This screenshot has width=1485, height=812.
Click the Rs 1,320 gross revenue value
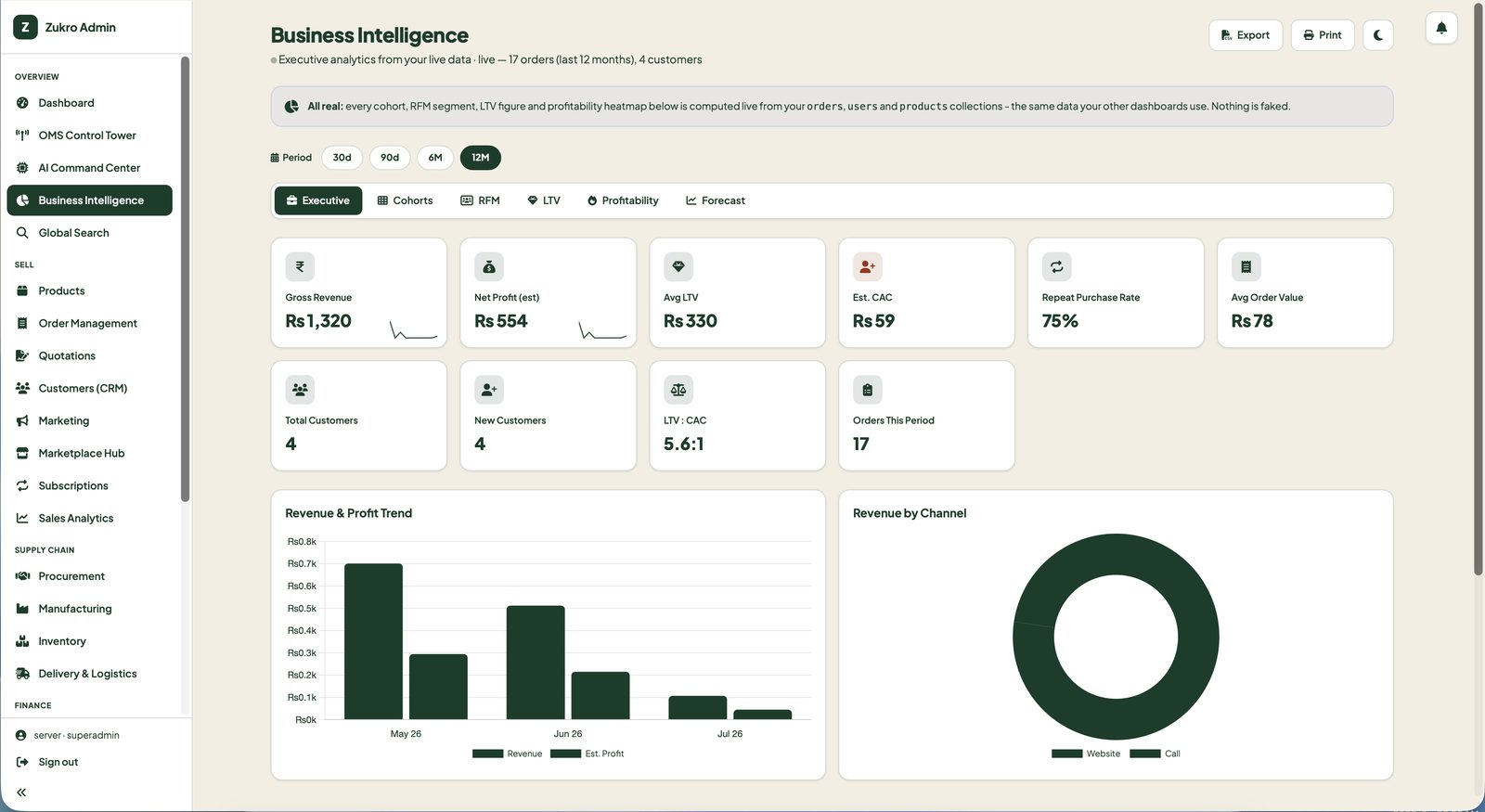tap(318, 321)
